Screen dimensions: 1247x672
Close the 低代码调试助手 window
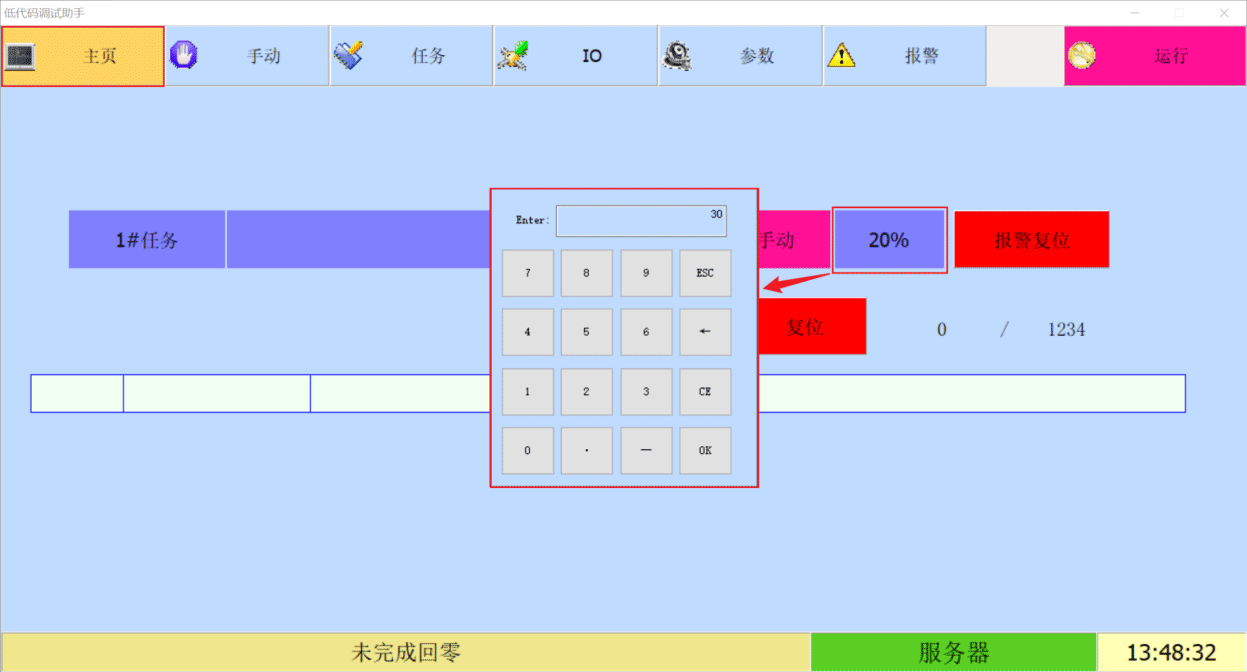tap(1223, 12)
